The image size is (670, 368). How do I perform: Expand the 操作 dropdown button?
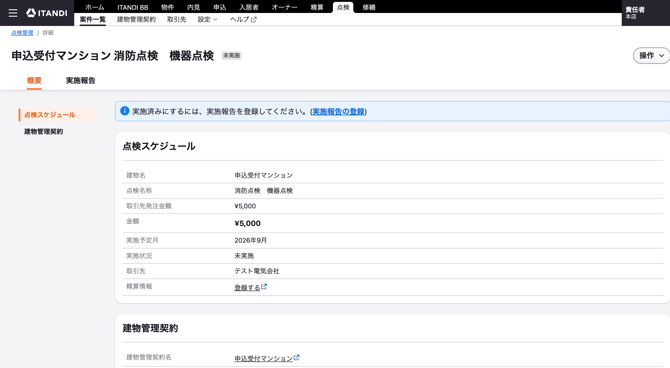point(652,56)
